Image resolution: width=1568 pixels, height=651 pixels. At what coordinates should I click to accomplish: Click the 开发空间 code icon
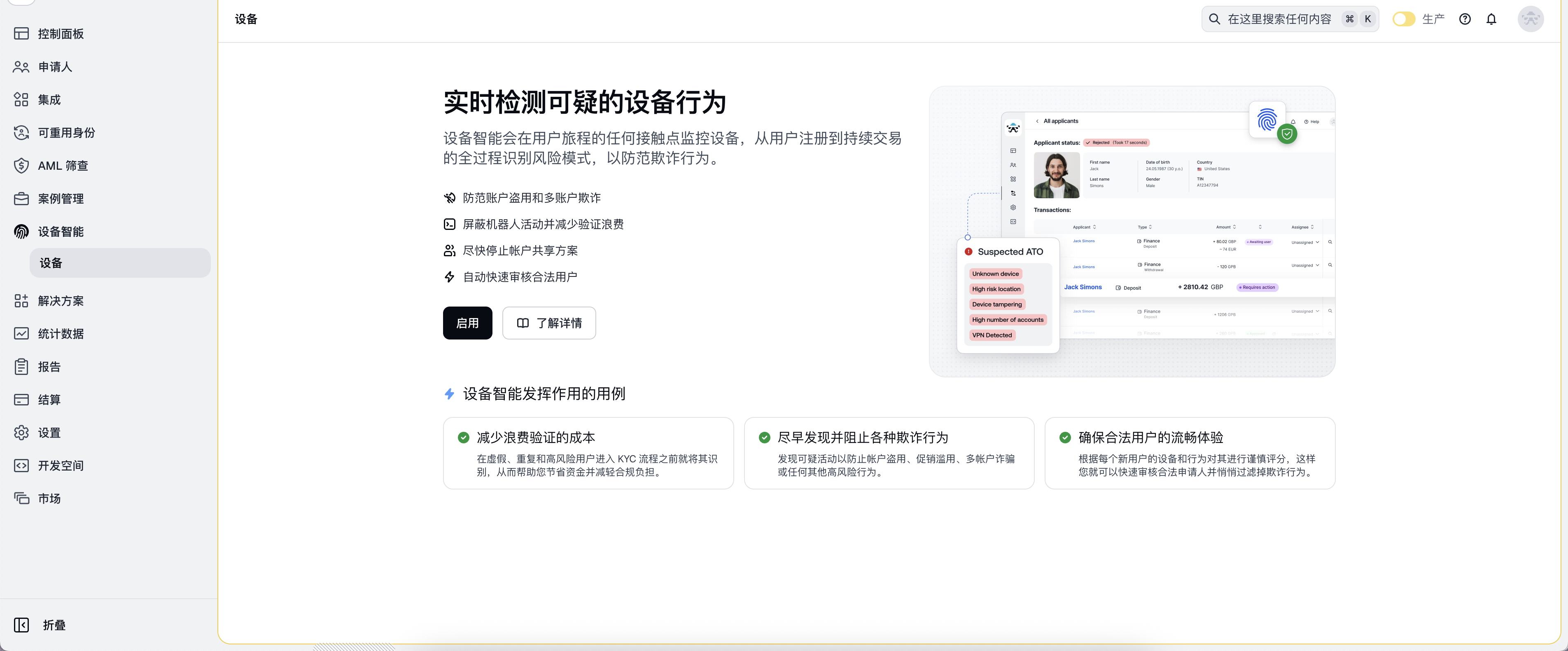click(x=21, y=465)
